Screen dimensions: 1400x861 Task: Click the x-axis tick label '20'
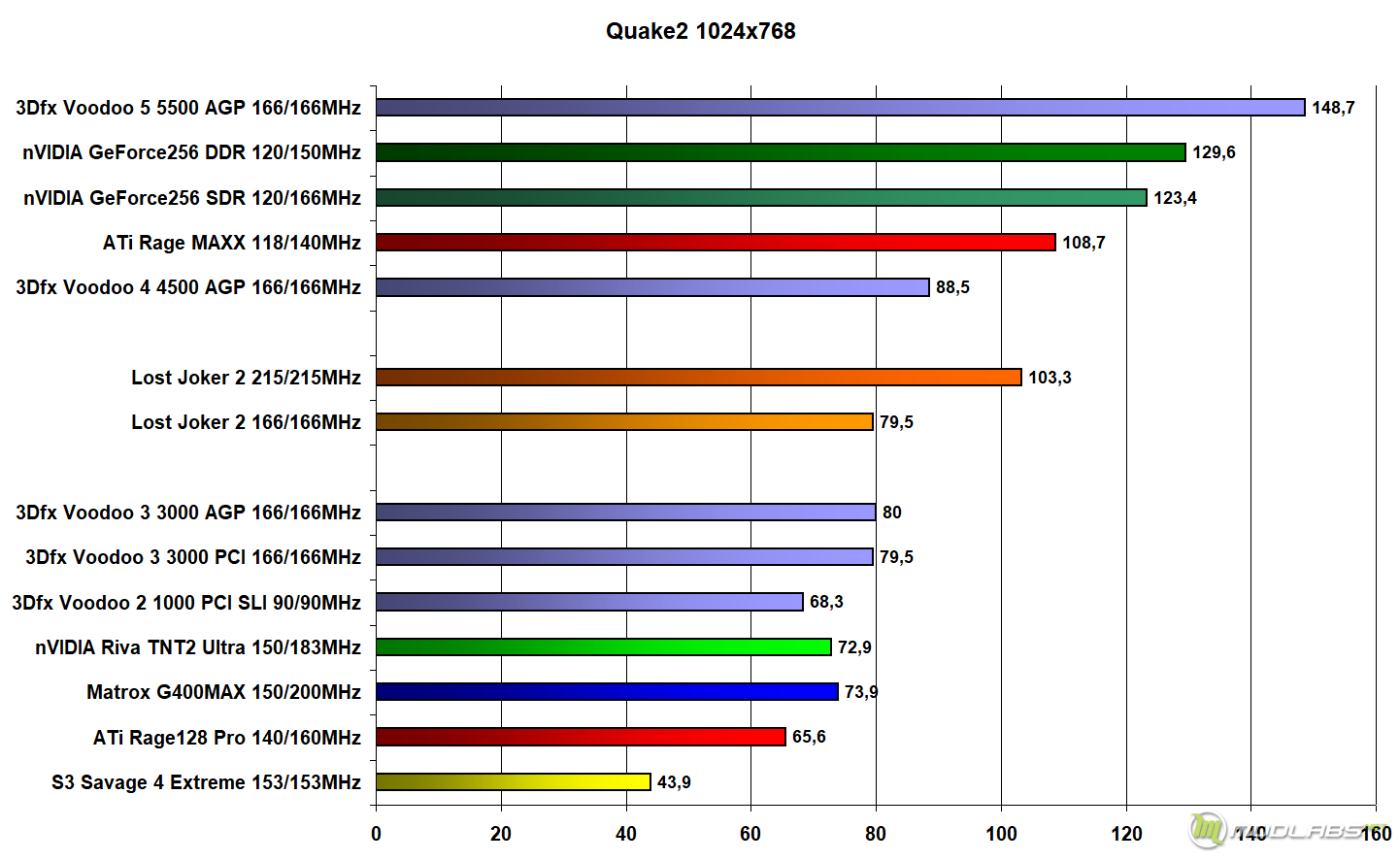(x=501, y=834)
